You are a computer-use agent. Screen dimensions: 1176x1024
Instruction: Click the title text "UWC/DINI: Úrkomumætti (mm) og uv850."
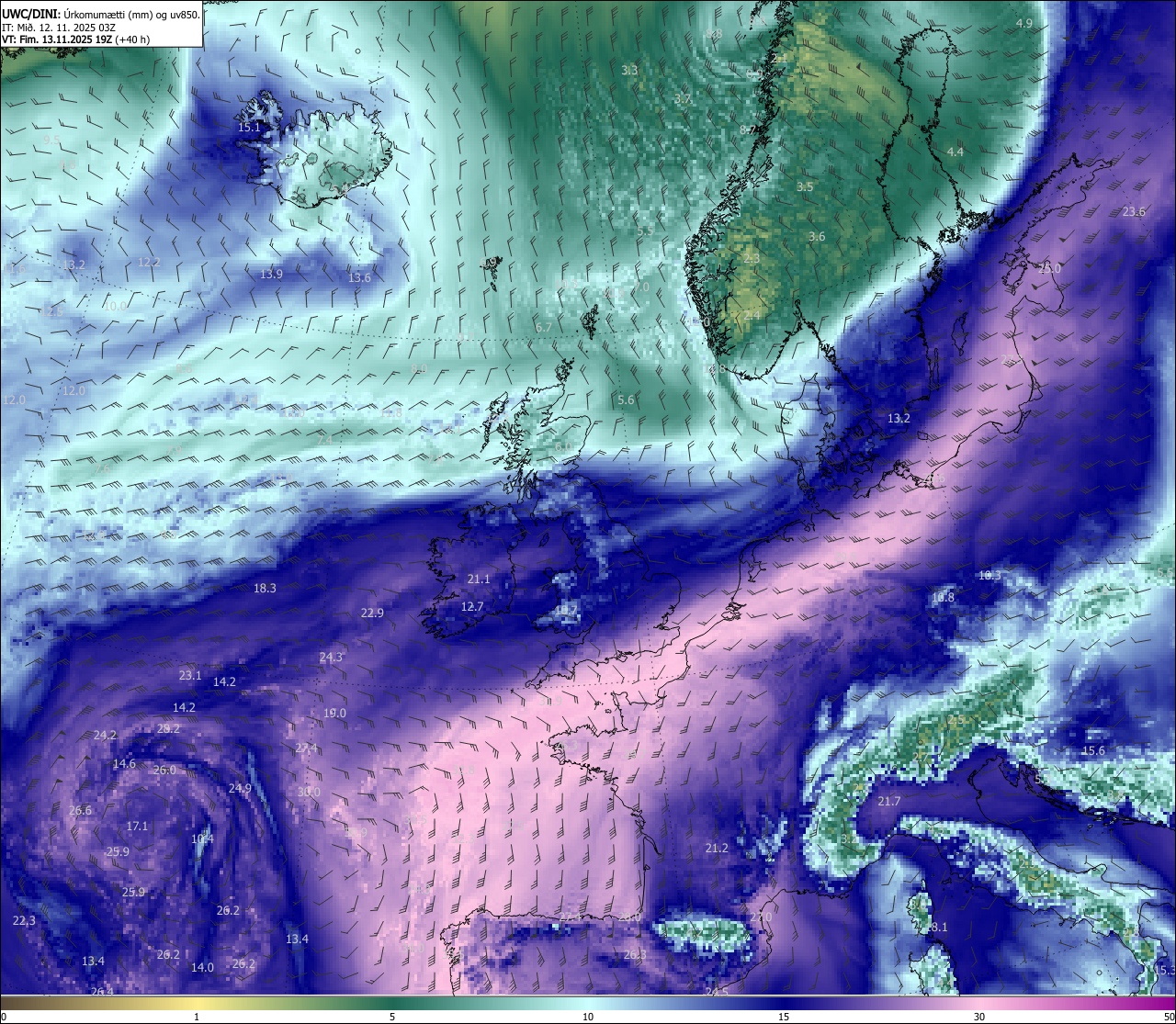tap(101, 16)
